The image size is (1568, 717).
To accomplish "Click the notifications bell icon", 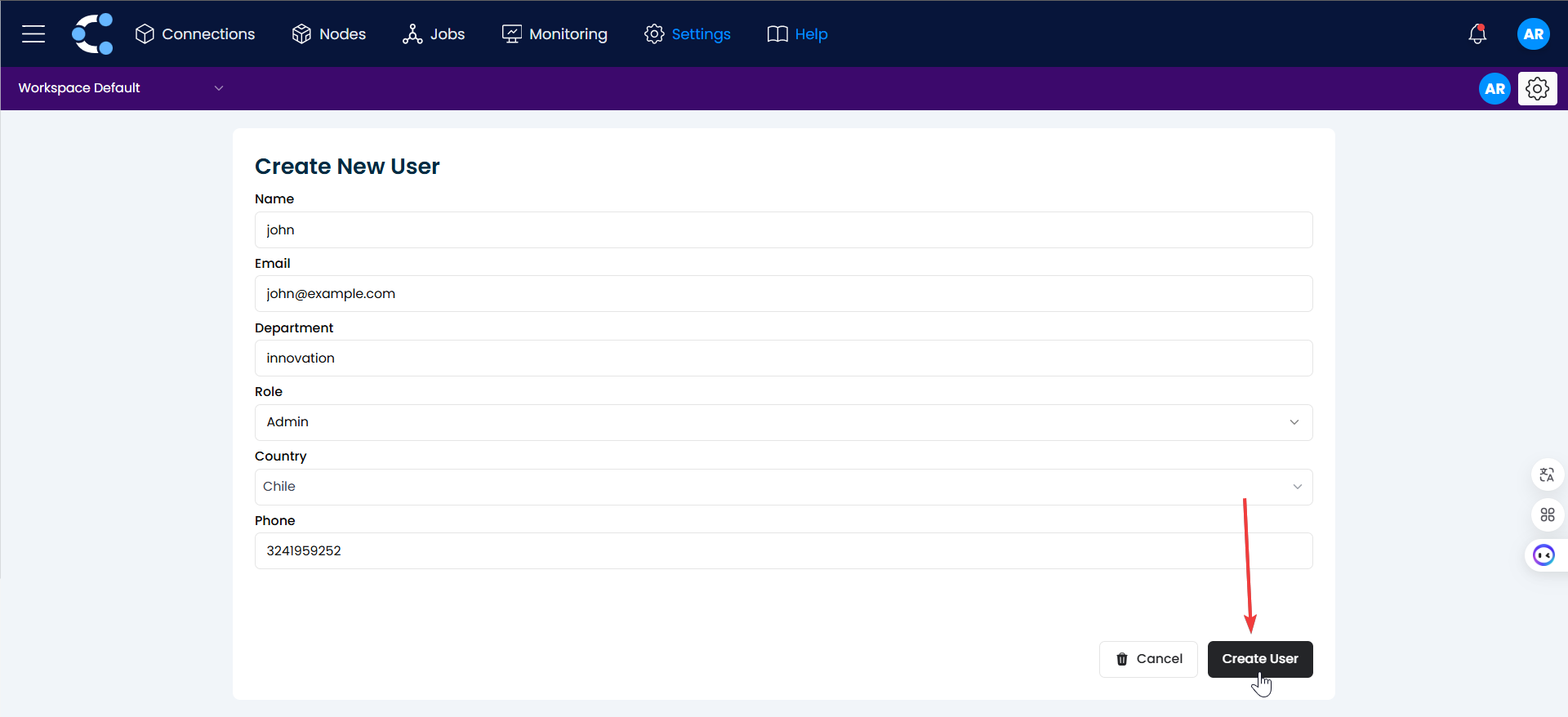I will coord(1477,33).
